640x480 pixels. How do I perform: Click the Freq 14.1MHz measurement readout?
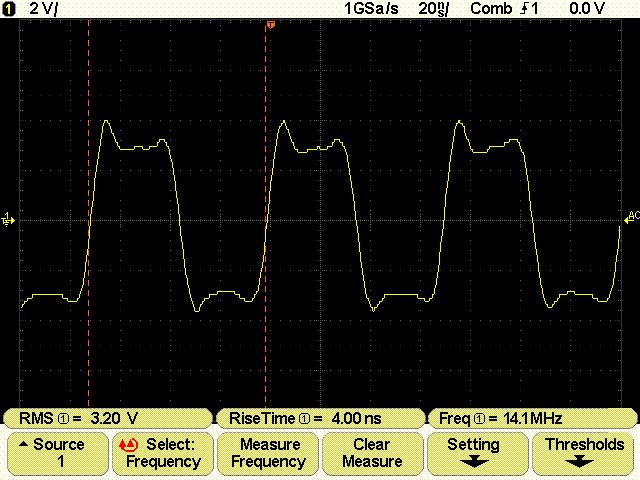pos(532,418)
